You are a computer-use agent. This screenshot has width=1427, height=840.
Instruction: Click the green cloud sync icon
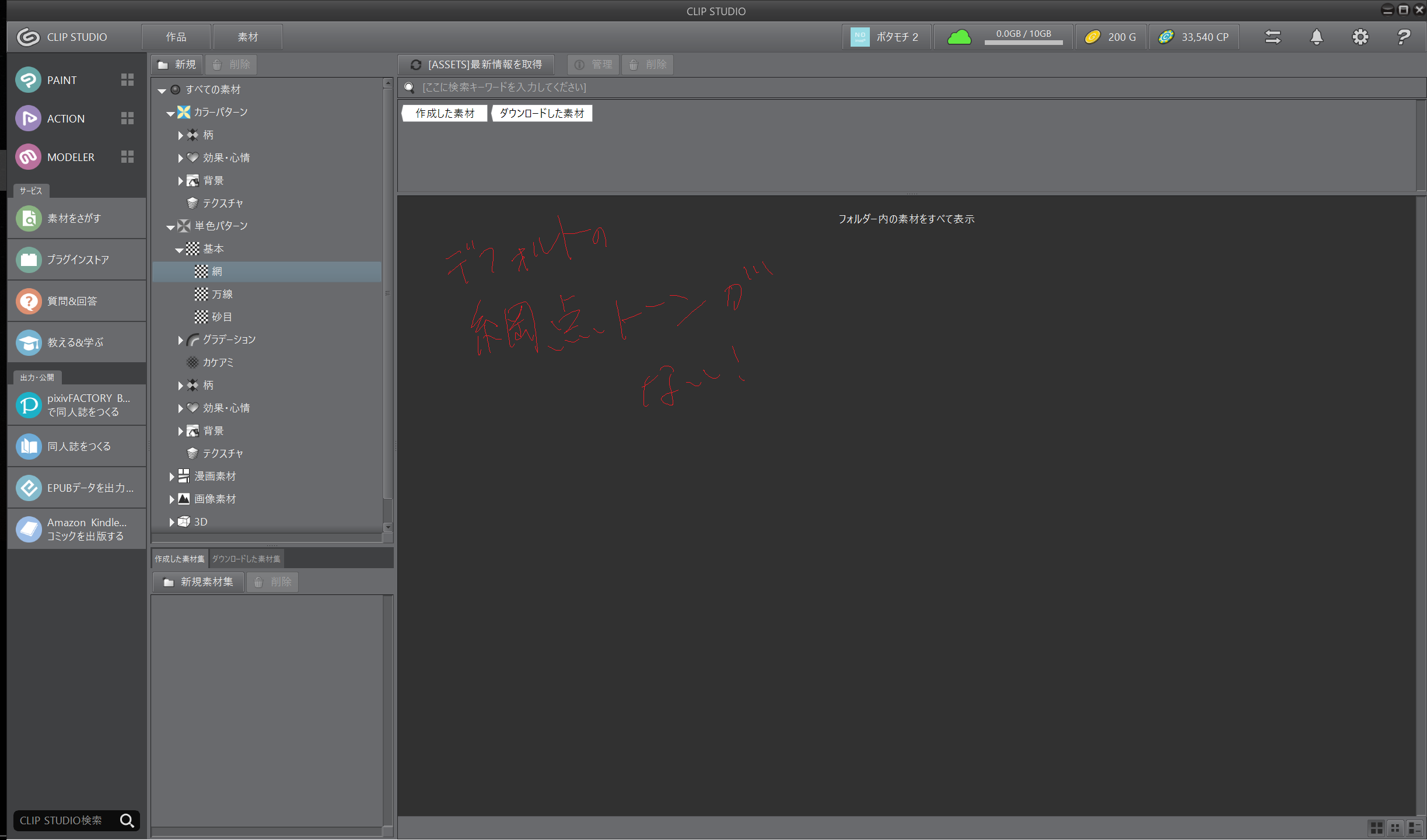coord(959,37)
